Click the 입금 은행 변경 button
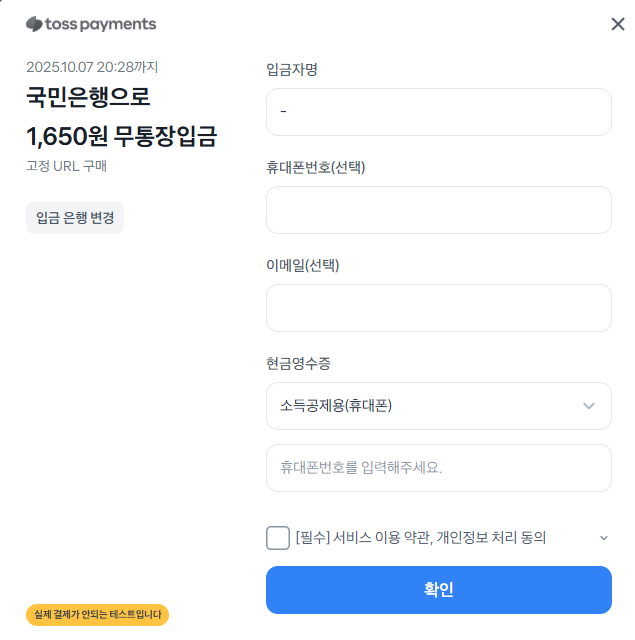Image resolution: width=635 pixels, height=640 pixels. click(75, 217)
